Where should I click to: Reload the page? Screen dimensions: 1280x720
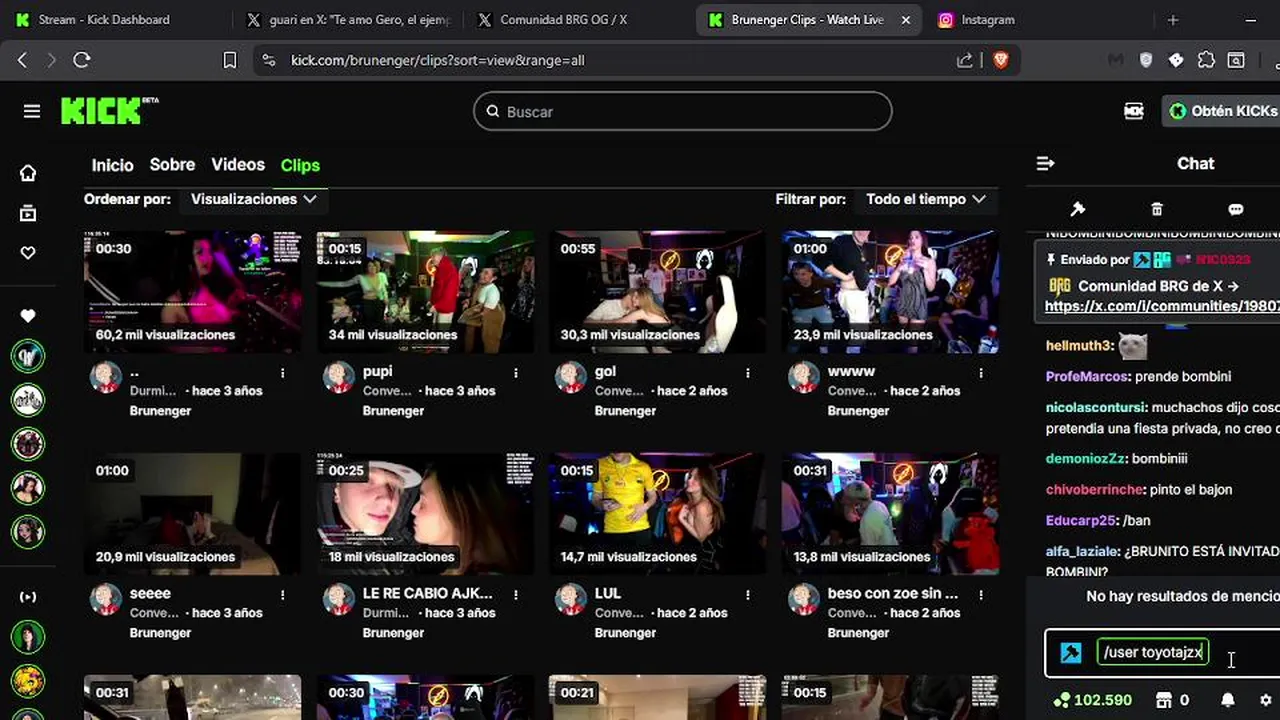(82, 60)
